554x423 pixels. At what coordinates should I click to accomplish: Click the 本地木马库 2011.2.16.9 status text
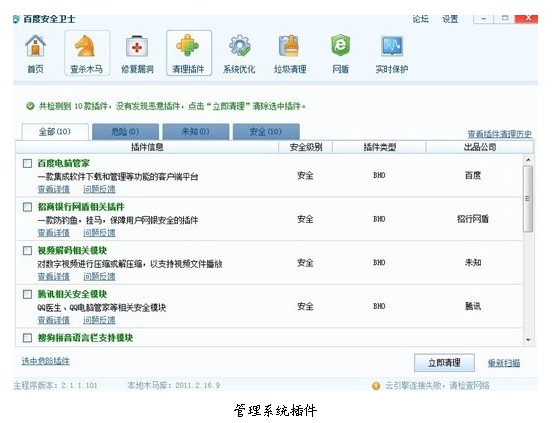coord(173,386)
